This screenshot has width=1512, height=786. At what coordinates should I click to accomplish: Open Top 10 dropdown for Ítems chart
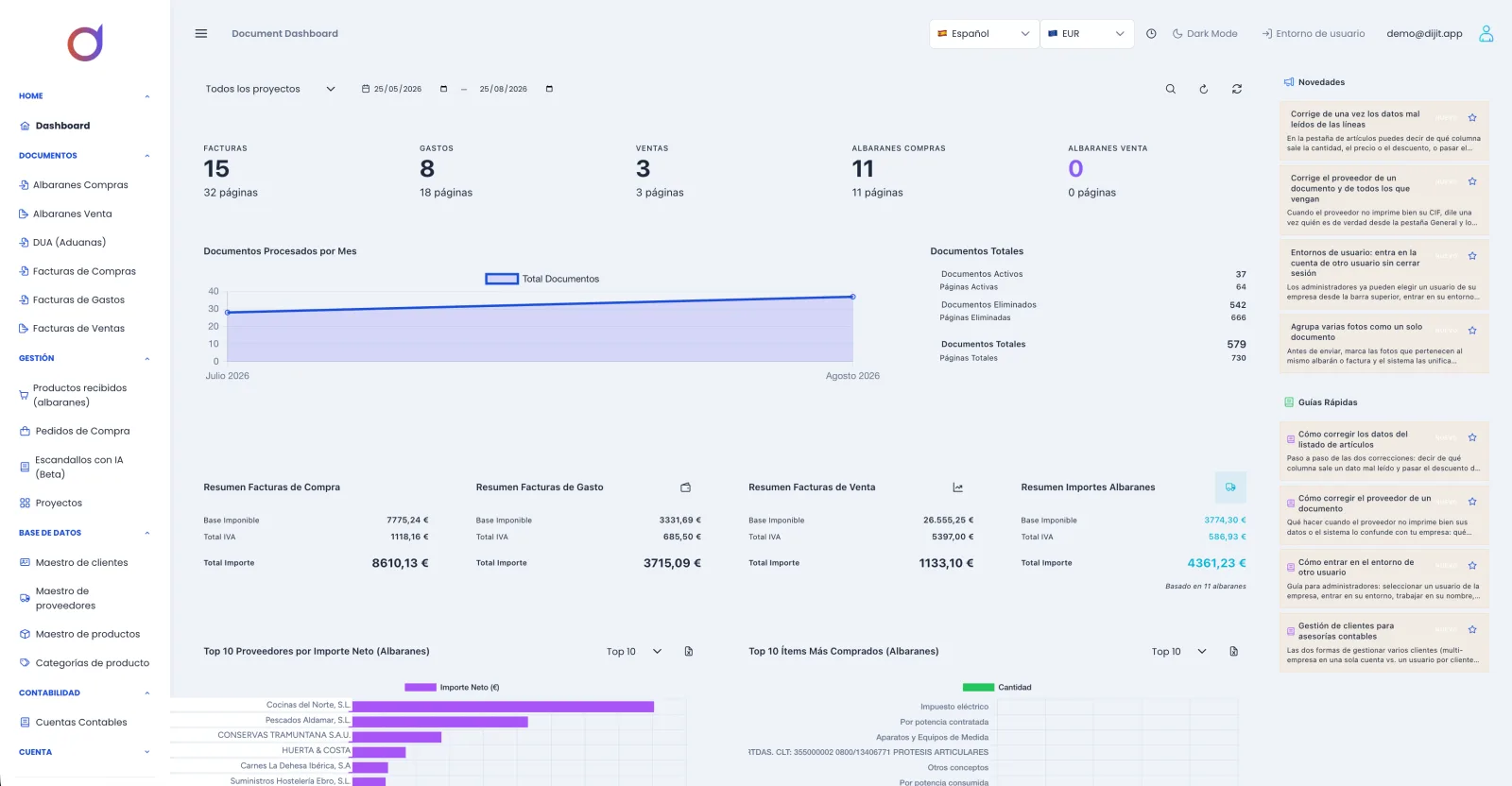[x=1179, y=651]
